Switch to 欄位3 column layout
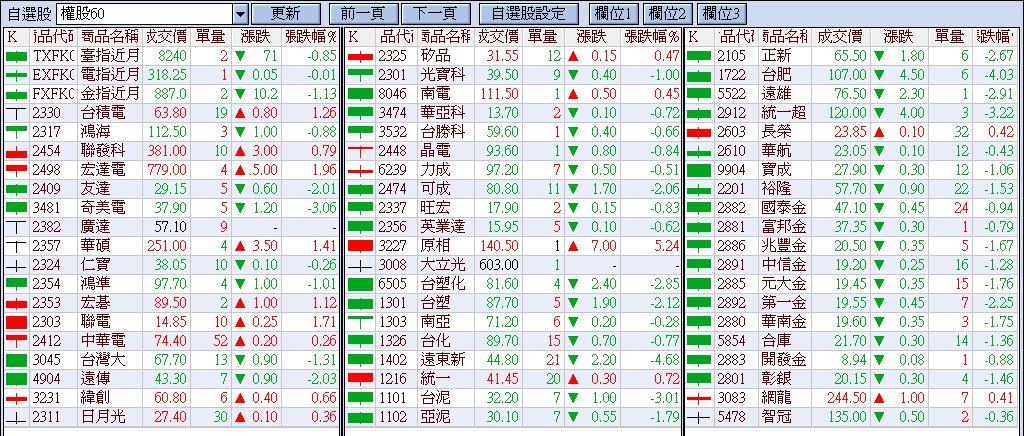The image size is (1024, 436). click(722, 12)
